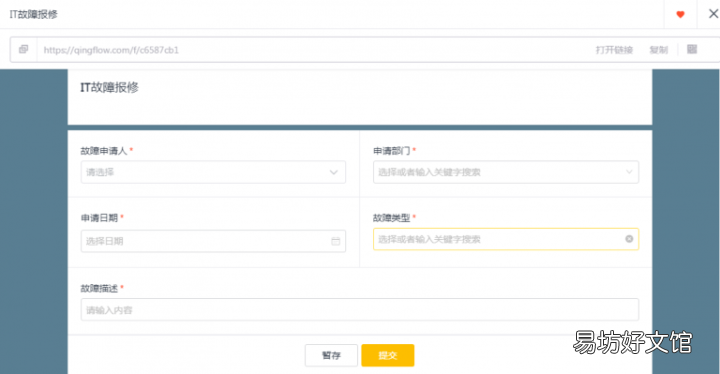Click the red heart favorite icon
The image size is (720, 374).
[681, 14]
